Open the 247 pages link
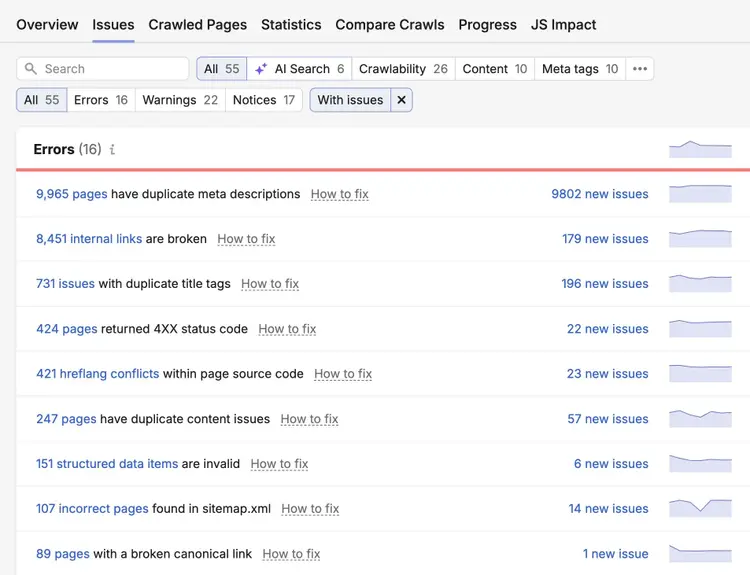This screenshot has width=750, height=575. pyautogui.click(x=66, y=419)
